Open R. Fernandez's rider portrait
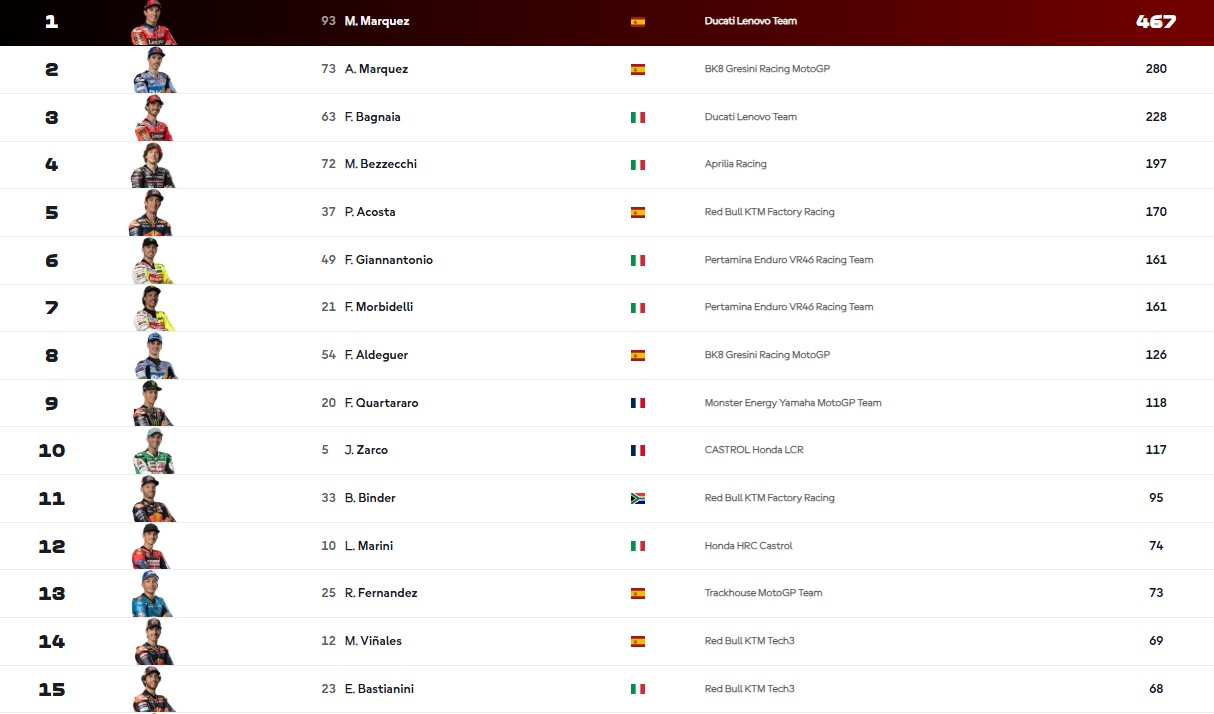This screenshot has height=714, width=1214. pyautogui.click(x=153, y=594)
